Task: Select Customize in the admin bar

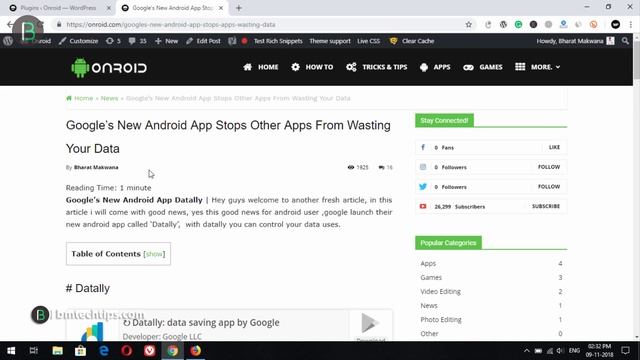Action: pyautogui.click(x=79, y=41)
